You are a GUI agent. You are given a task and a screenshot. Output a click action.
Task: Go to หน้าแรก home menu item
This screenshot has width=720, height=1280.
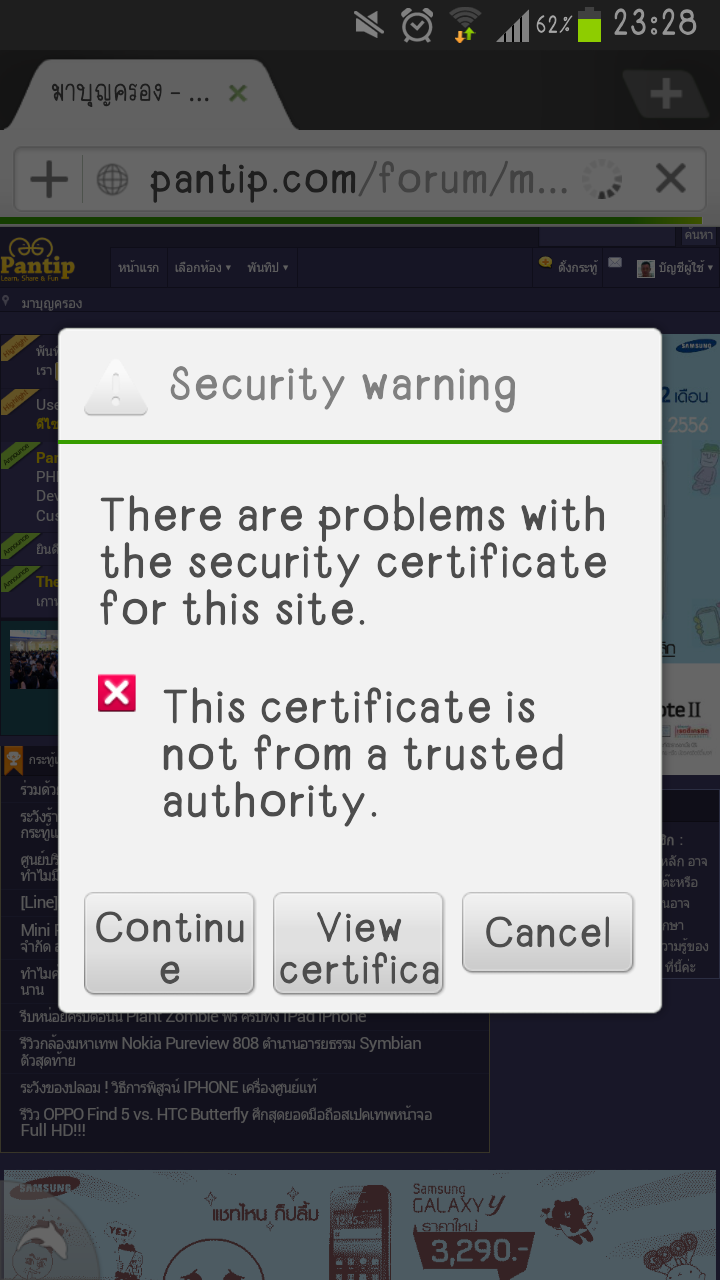tap(138, 267)
